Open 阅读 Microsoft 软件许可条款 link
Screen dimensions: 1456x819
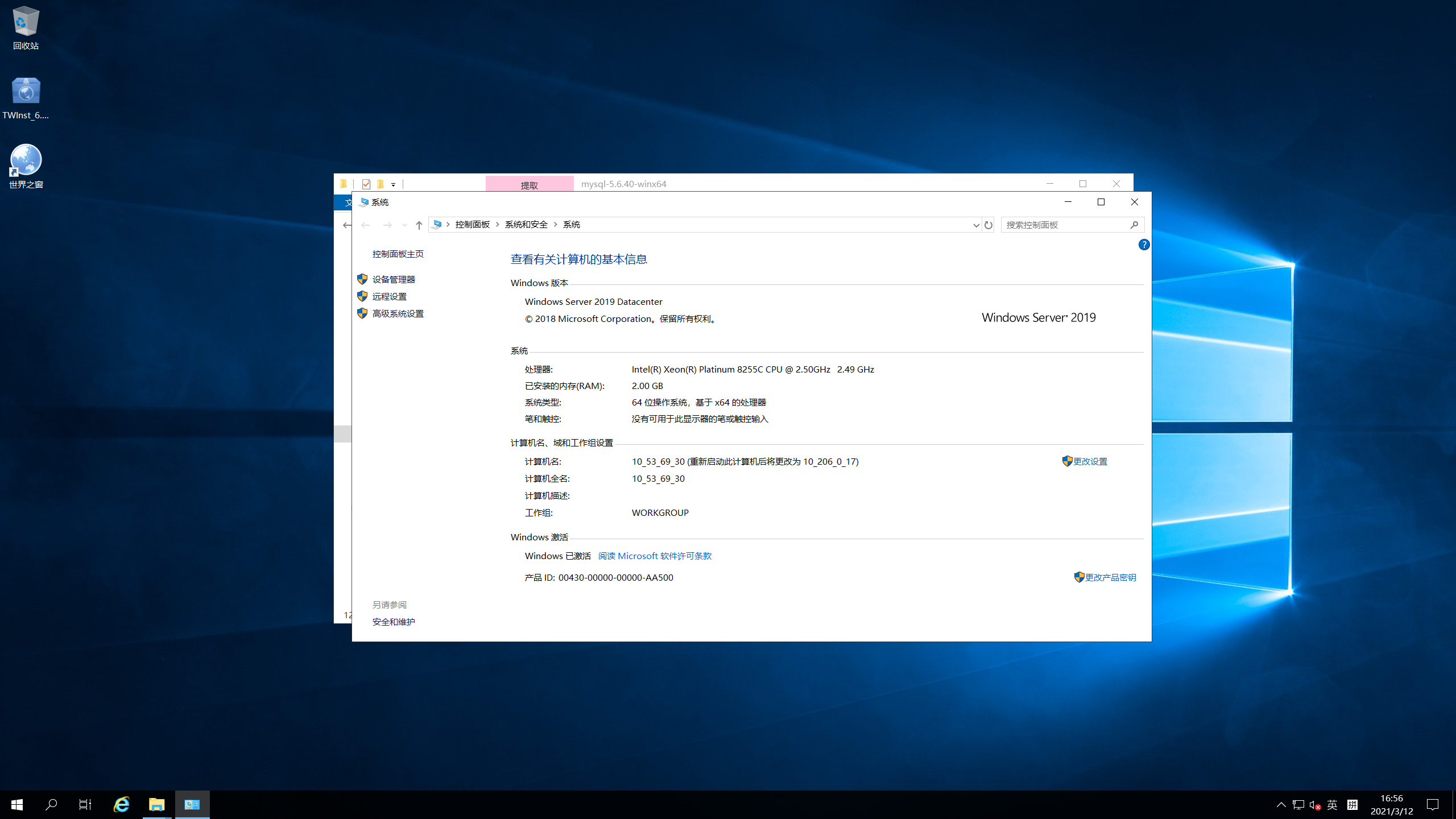pyautogui.click(x=655, y=556)
